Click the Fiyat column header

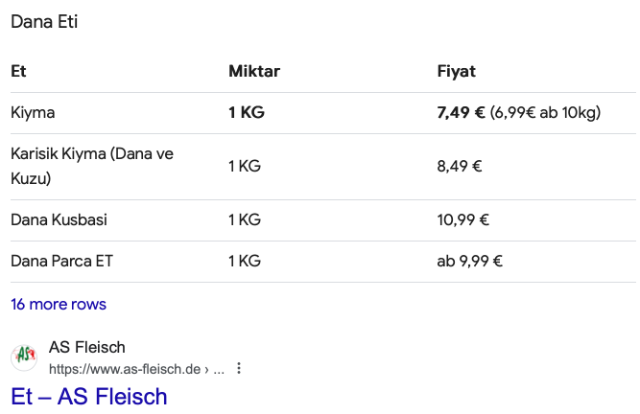(x=456, y=71)
